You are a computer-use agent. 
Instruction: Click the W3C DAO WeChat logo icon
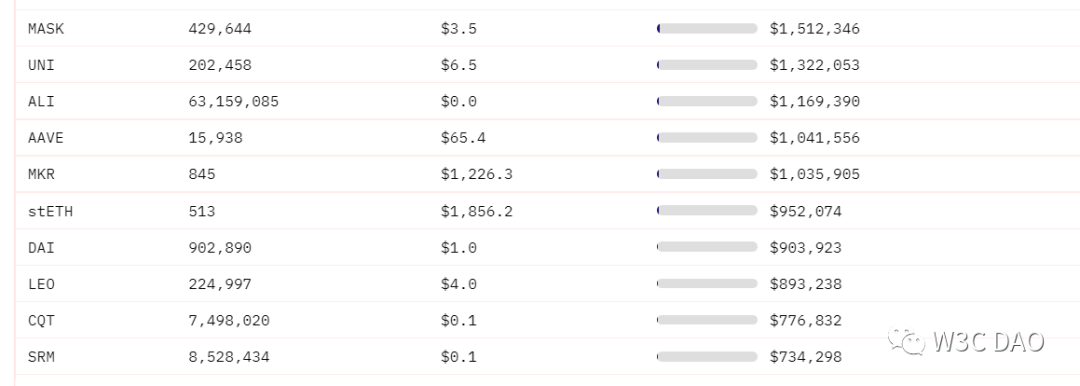point(906,341)
